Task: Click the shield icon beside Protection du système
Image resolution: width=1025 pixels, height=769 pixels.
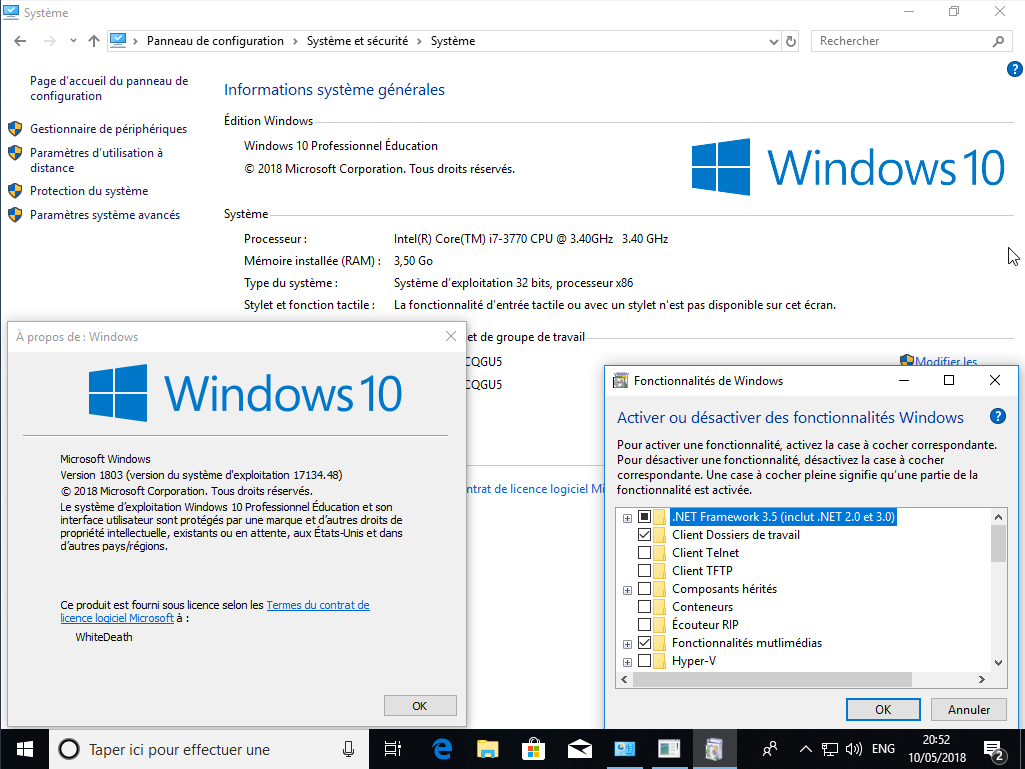Action: 15,191
